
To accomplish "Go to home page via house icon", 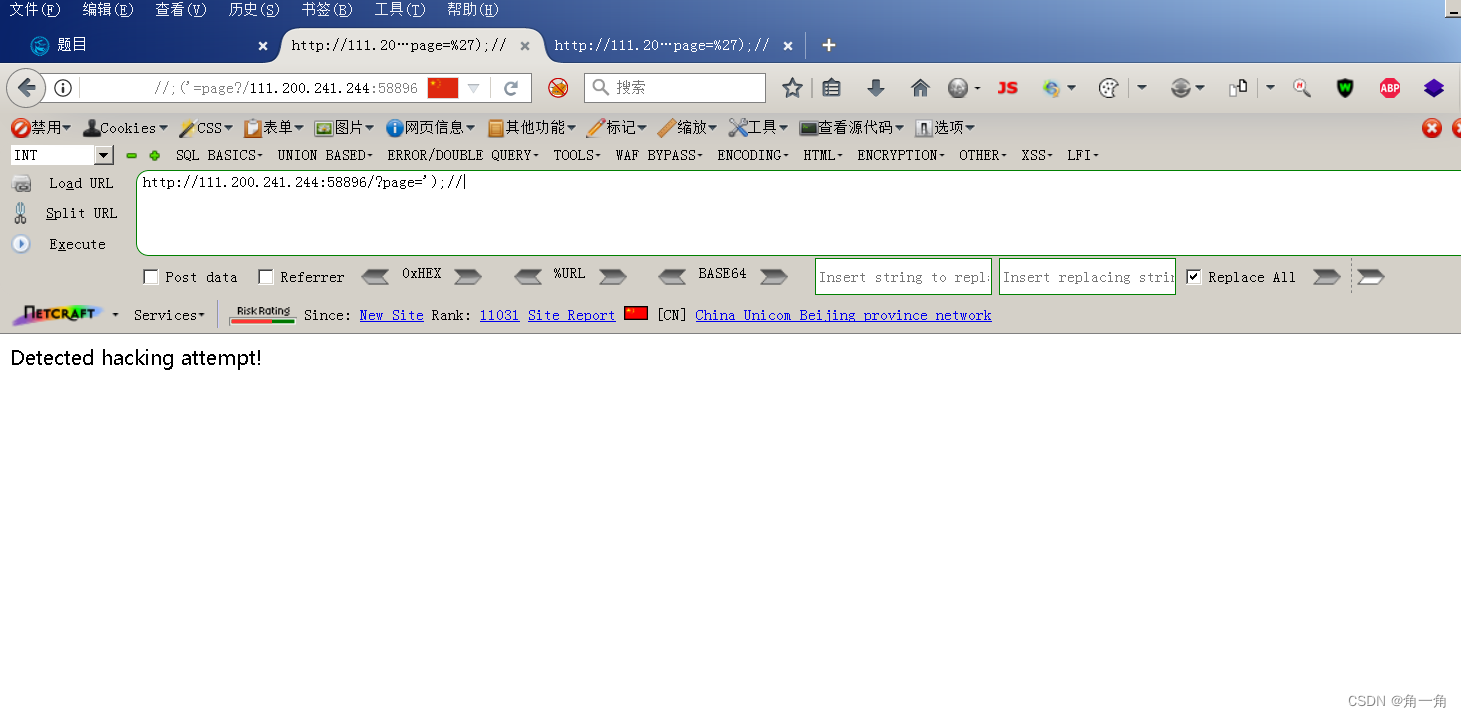I will click(920, 88).
